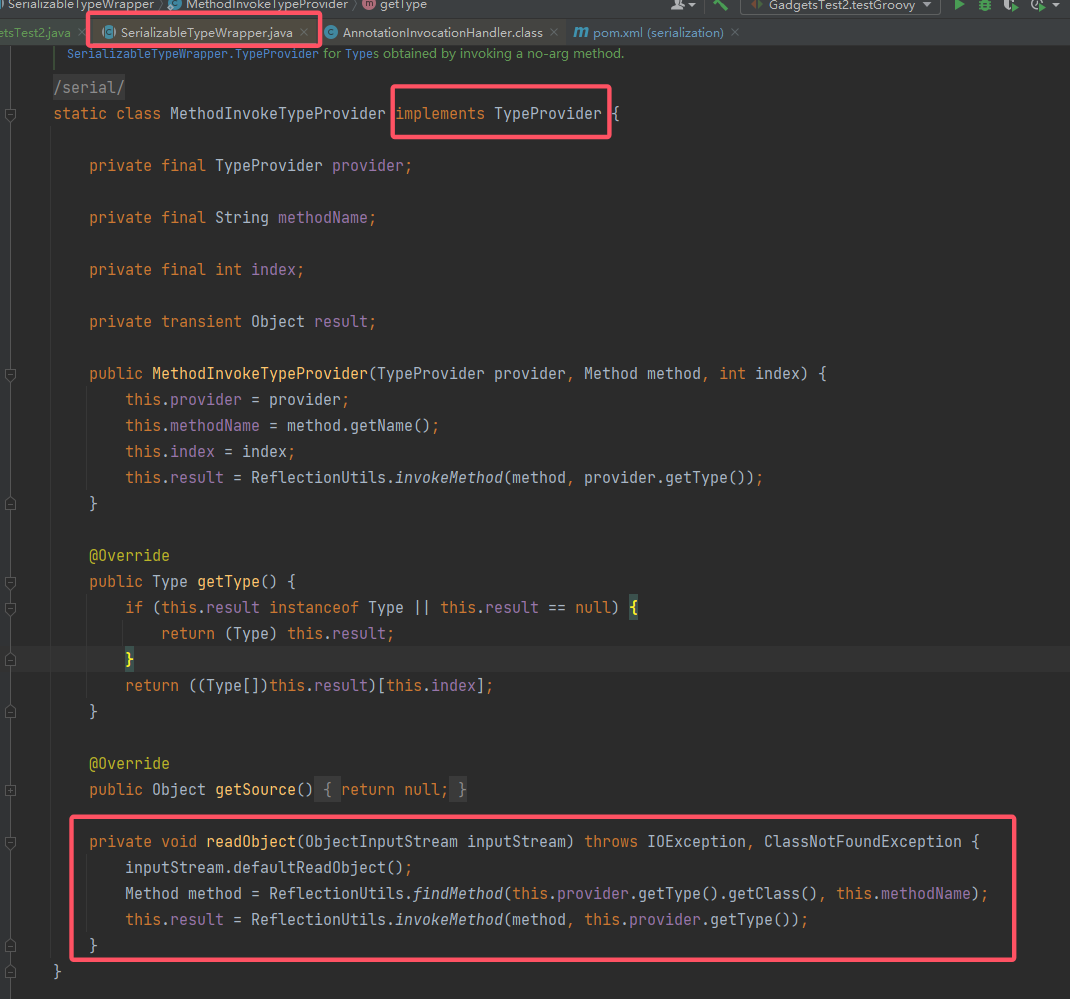Click the SerializableTypeWrapper breadcrumb

click(x=80, y=5)
